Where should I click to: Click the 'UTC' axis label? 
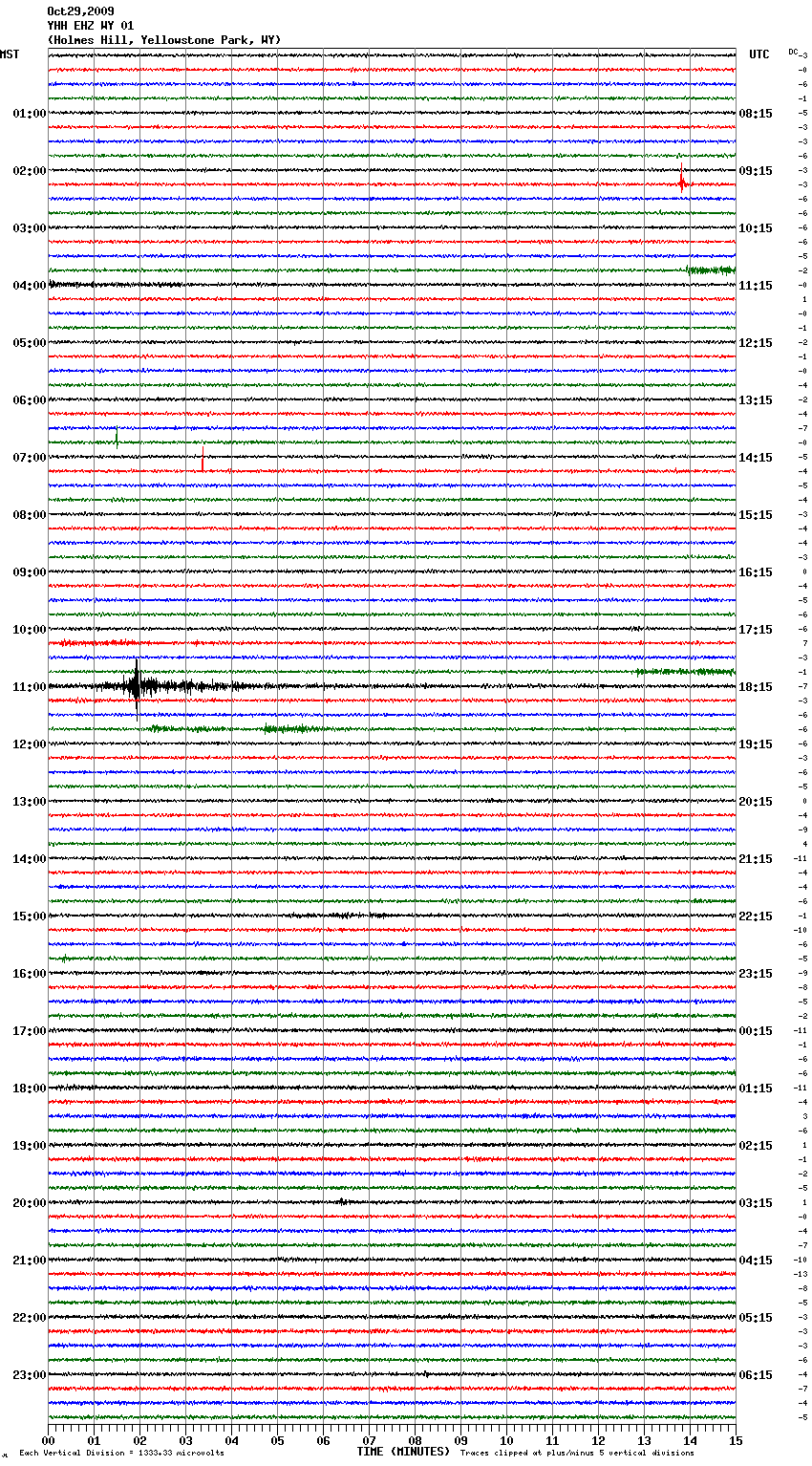pos(759,54)
